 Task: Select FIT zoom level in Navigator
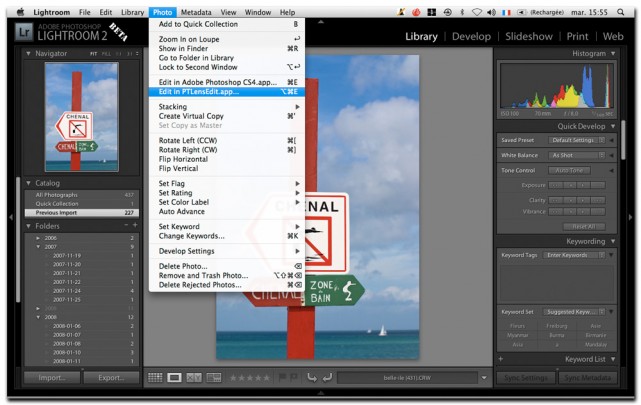(94, 54)
